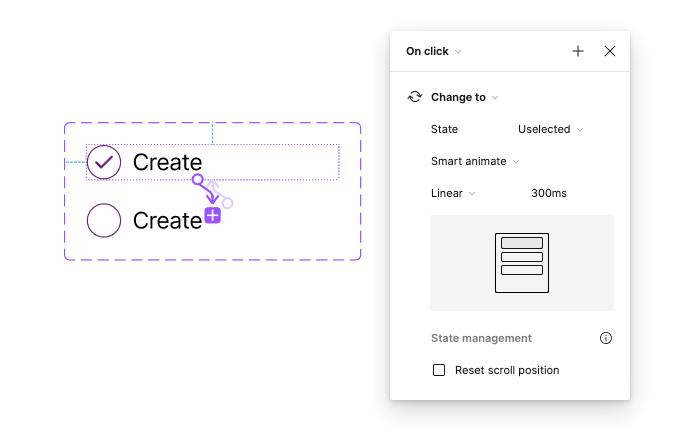The image size is (693, 440).
Task: Click the empty unselected circle icon
Action: point(104,220)
